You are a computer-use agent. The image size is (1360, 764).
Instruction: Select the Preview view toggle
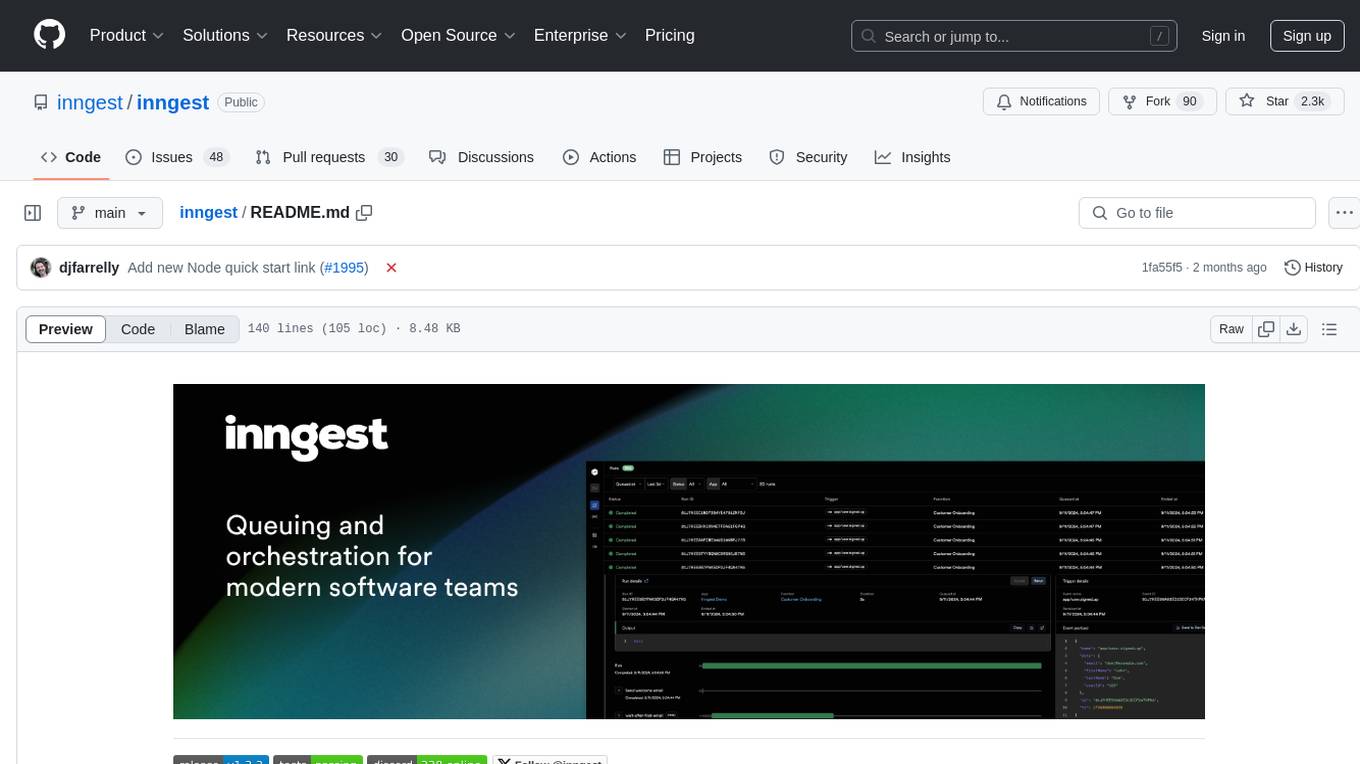[66, 329]
